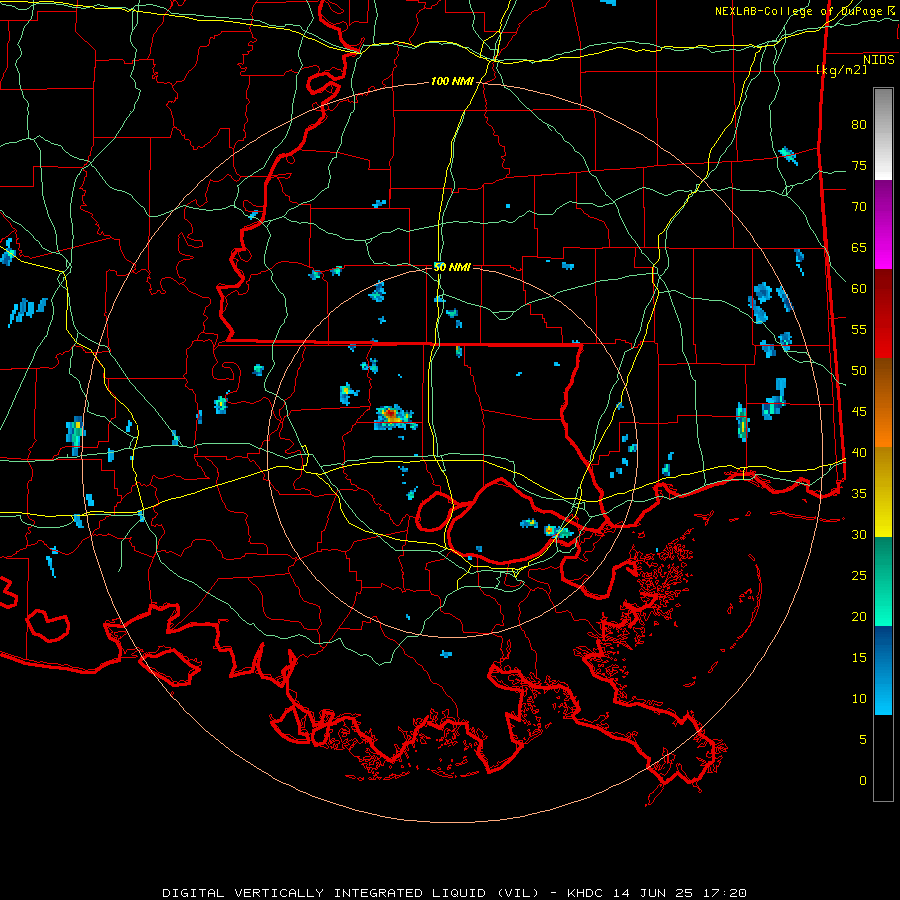Pick the blue segment of the color bar
Image resolution: width=900 pixels, height=900 pixels.
tap(883, 670)
